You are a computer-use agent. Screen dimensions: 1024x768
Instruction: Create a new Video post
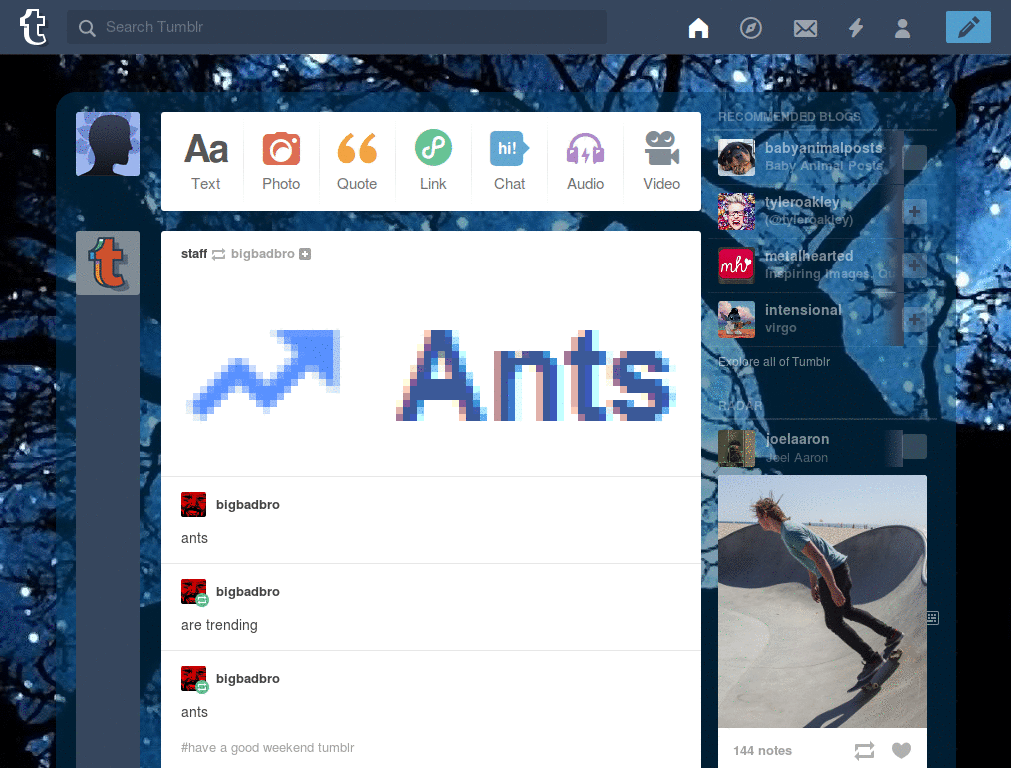[662, 161]
